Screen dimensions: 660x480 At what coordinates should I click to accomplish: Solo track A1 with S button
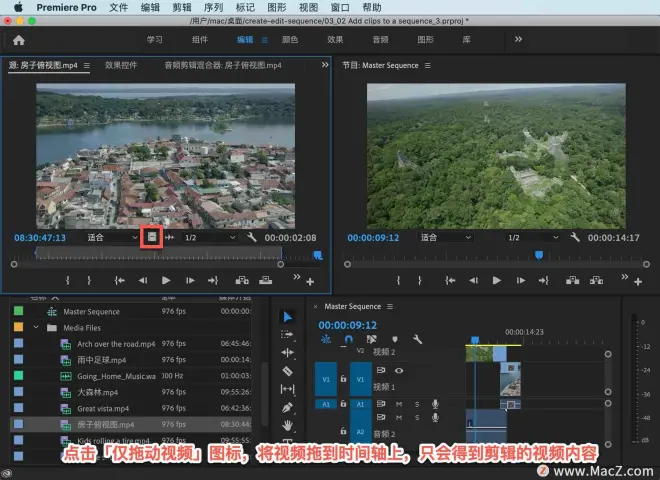(417, 405)
